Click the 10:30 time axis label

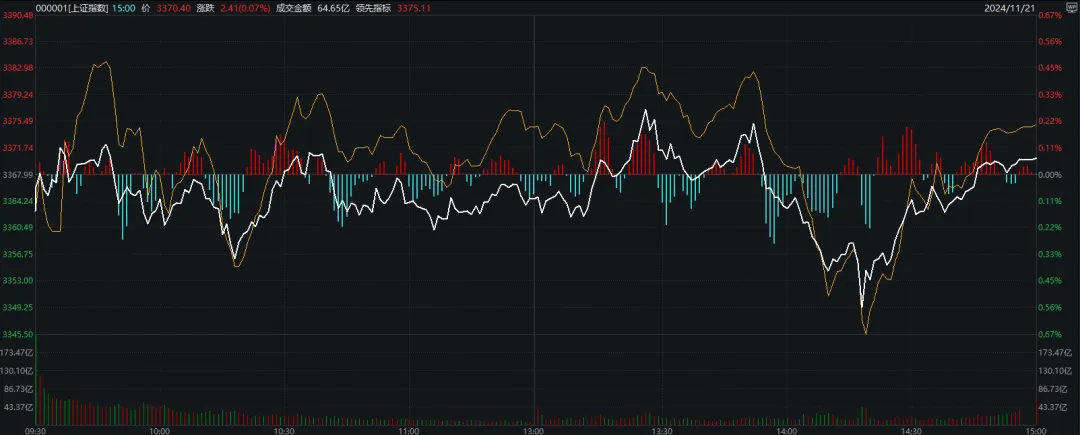pyautogui.click(x=284, y=429)
